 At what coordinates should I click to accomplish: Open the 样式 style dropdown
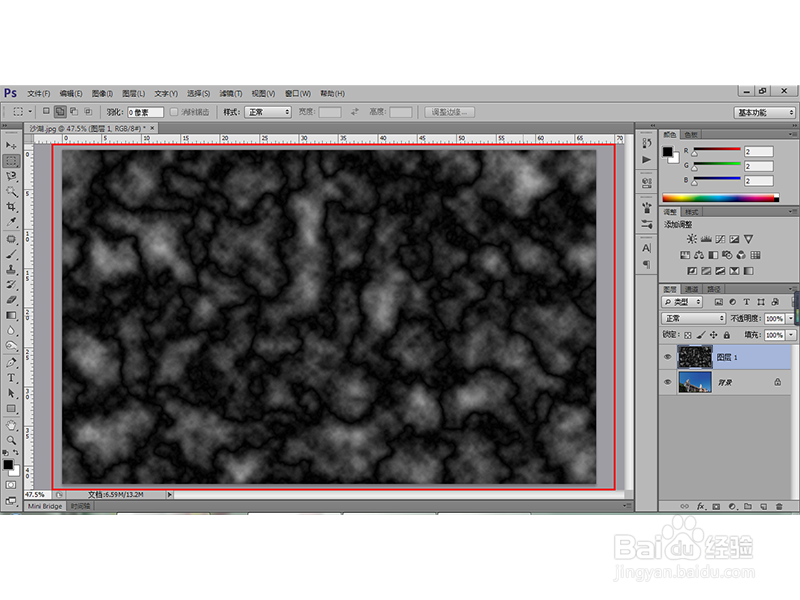(x=268, y=112)
